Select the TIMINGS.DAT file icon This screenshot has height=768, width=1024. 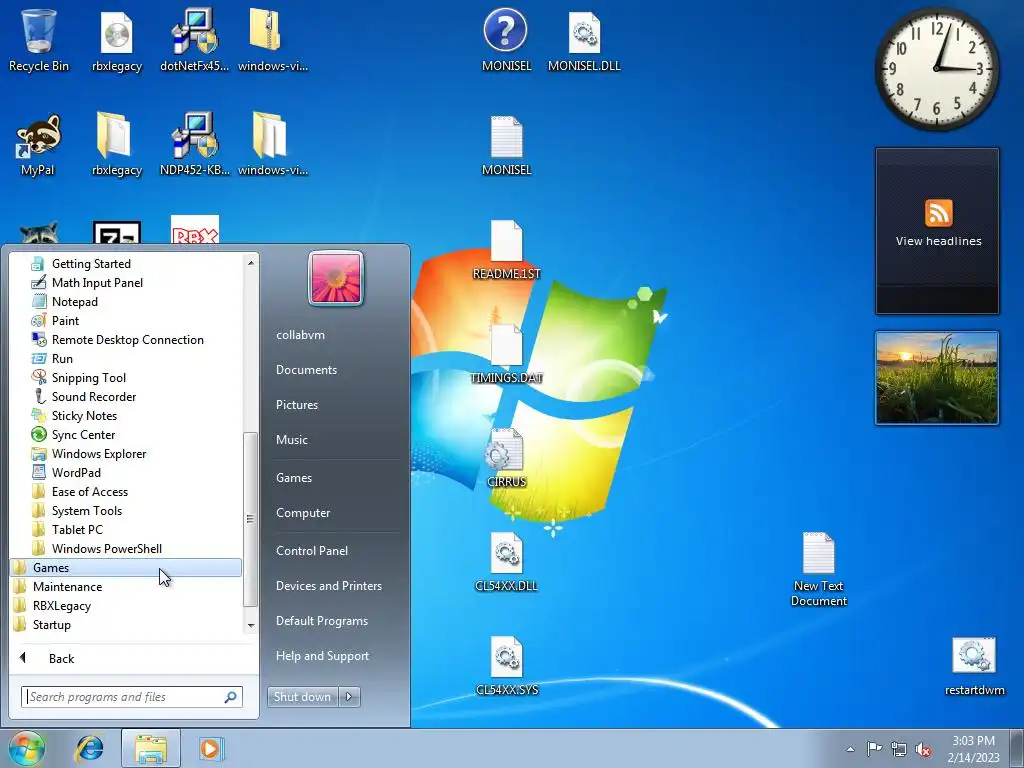pyautogui.click(x=506, y=353)
